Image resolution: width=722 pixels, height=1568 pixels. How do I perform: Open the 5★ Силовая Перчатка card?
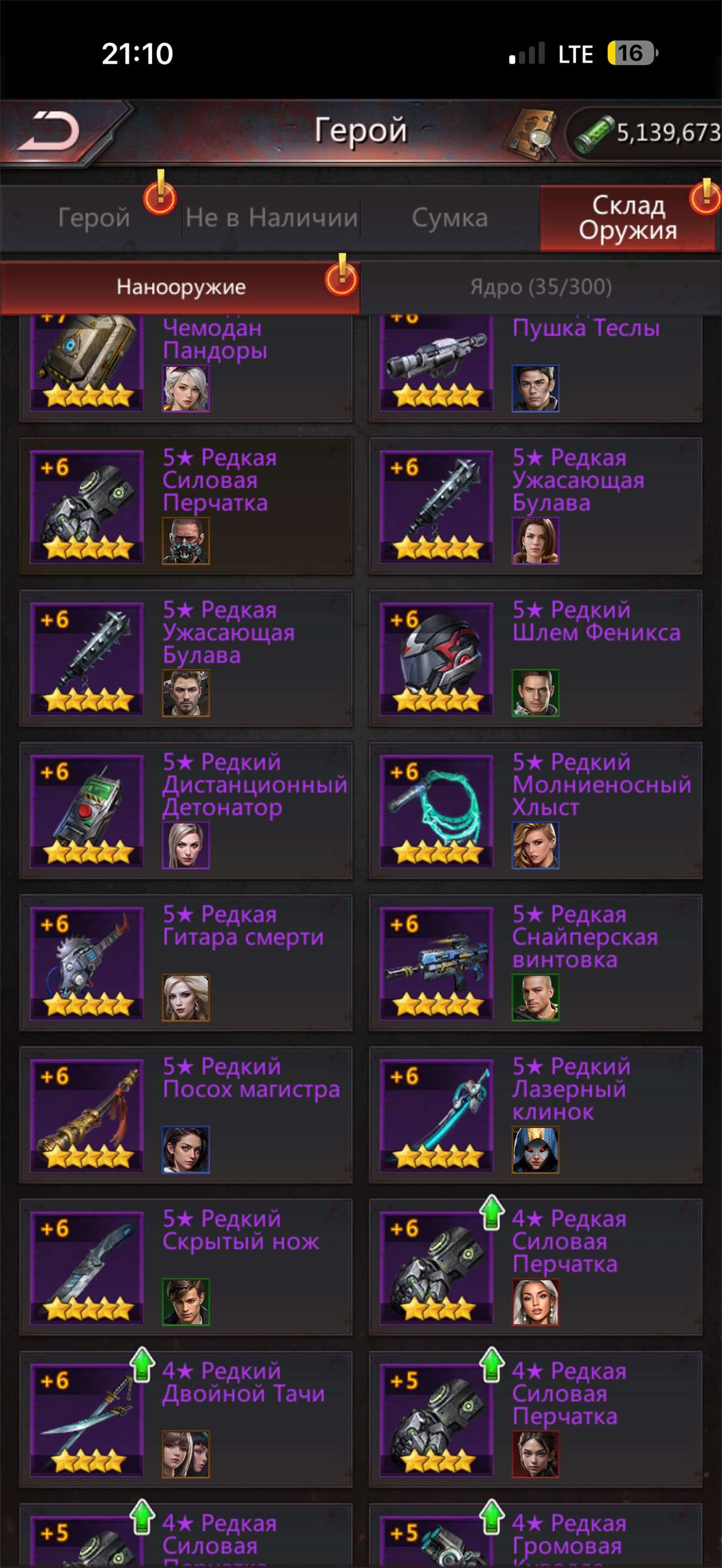[x=187, y=506]
